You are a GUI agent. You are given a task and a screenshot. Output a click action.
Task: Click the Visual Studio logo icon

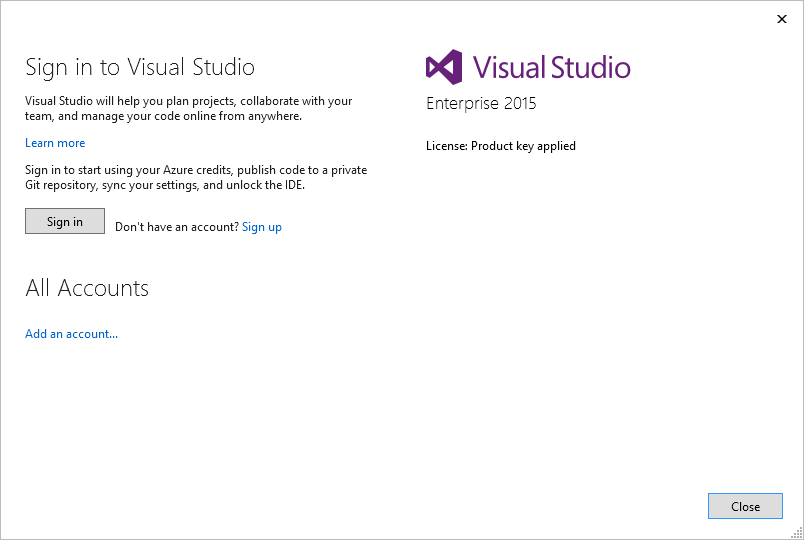coord(444,67)
